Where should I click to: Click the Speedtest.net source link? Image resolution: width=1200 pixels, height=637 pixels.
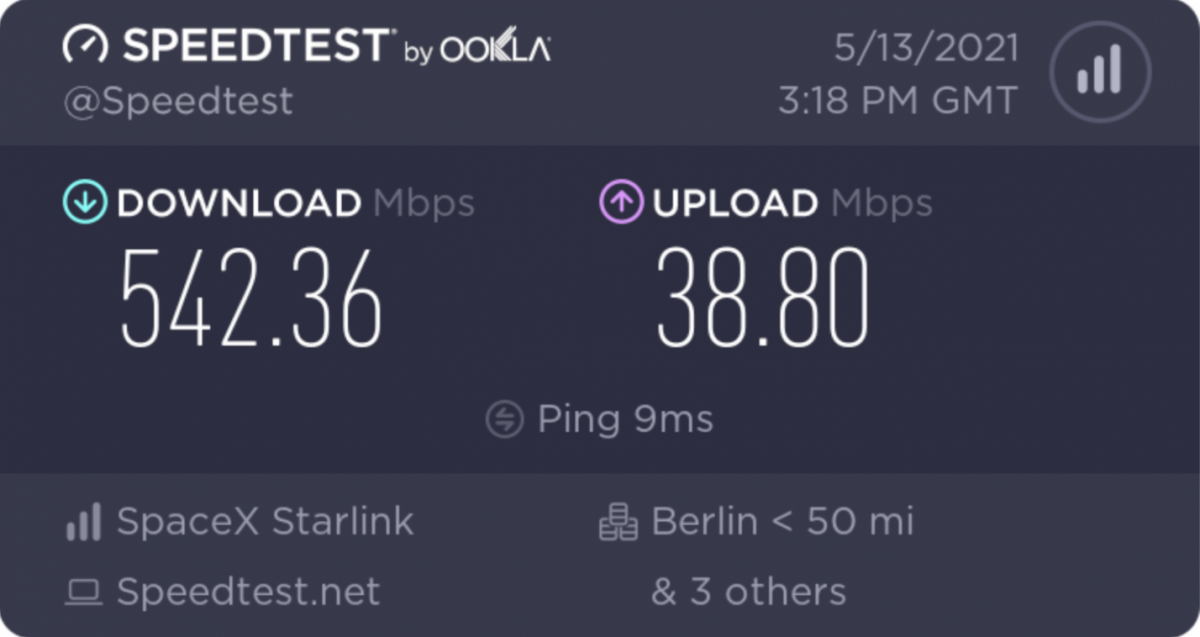click(x=248, y=592)
